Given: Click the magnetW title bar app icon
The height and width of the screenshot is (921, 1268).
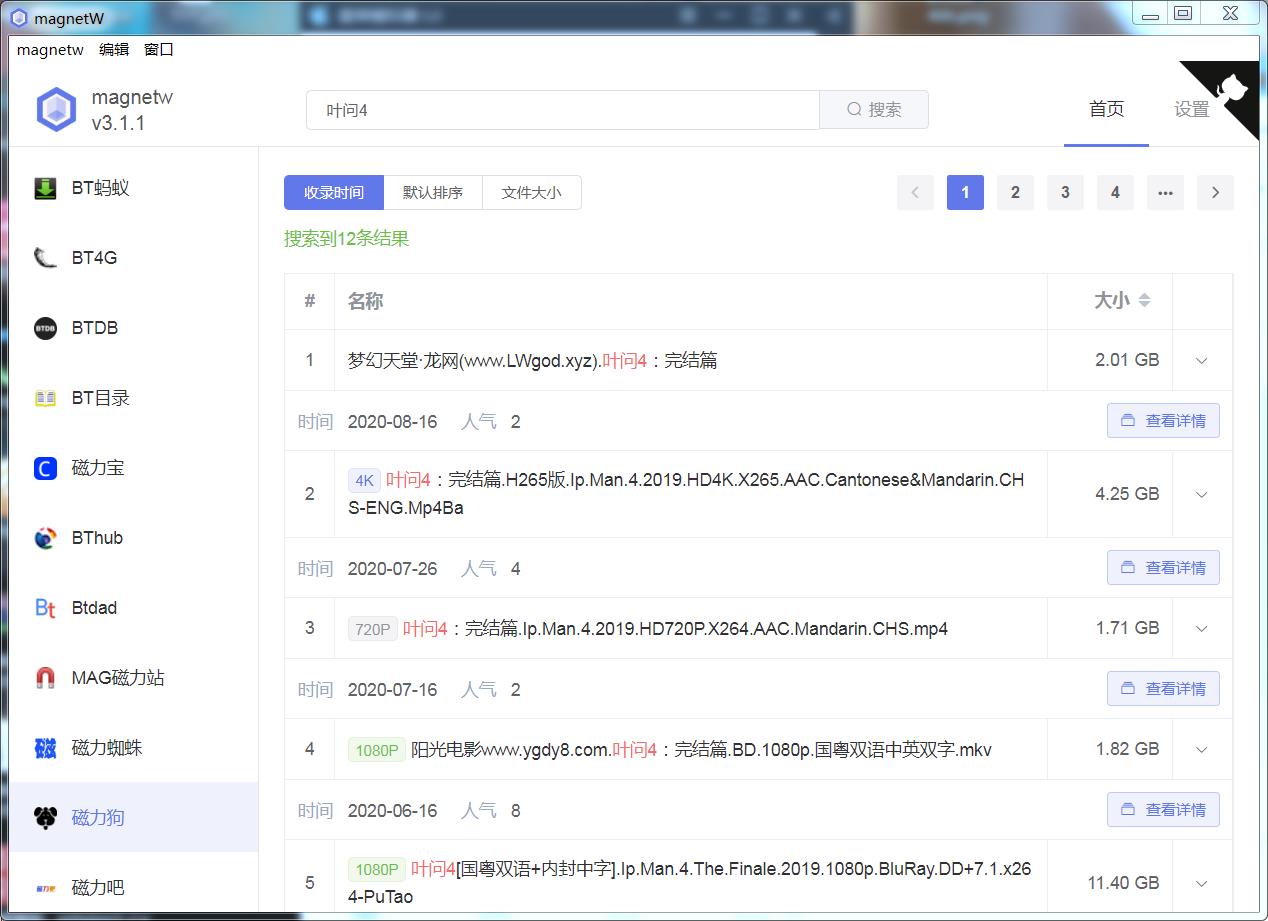Looking at the screenshot, I should tap(19, 18).
